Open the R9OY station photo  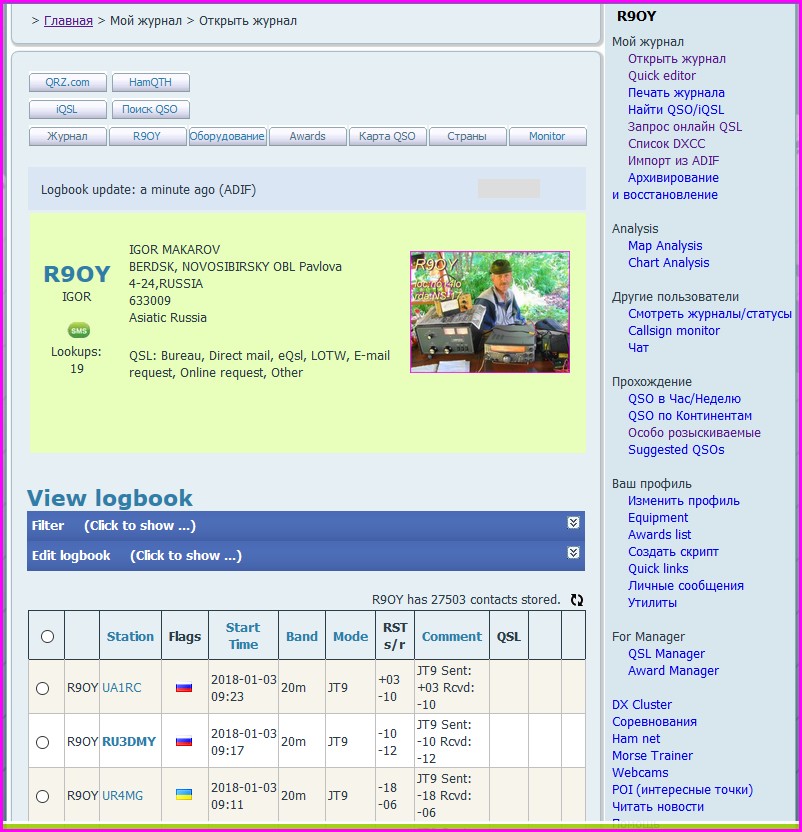(489, 312)
